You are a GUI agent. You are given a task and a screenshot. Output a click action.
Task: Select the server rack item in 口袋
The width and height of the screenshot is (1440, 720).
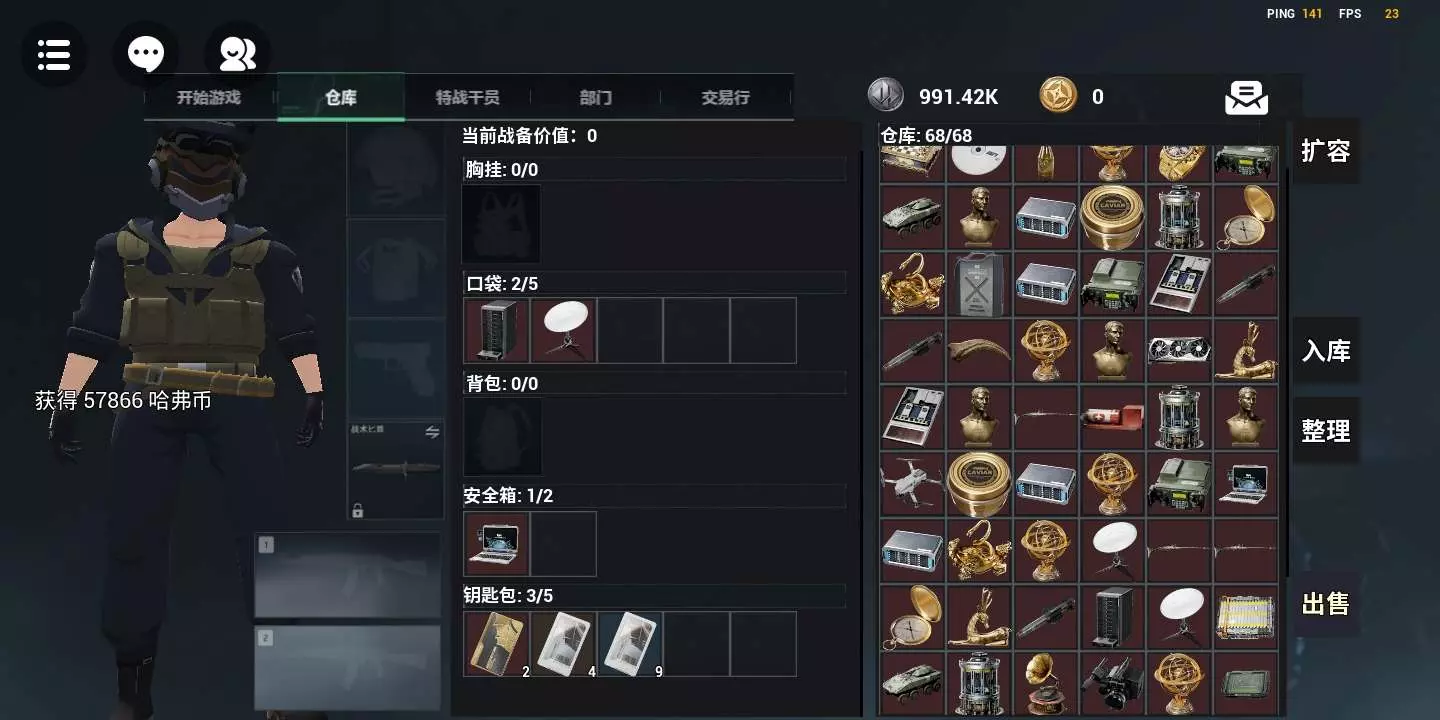click(497, 330)
